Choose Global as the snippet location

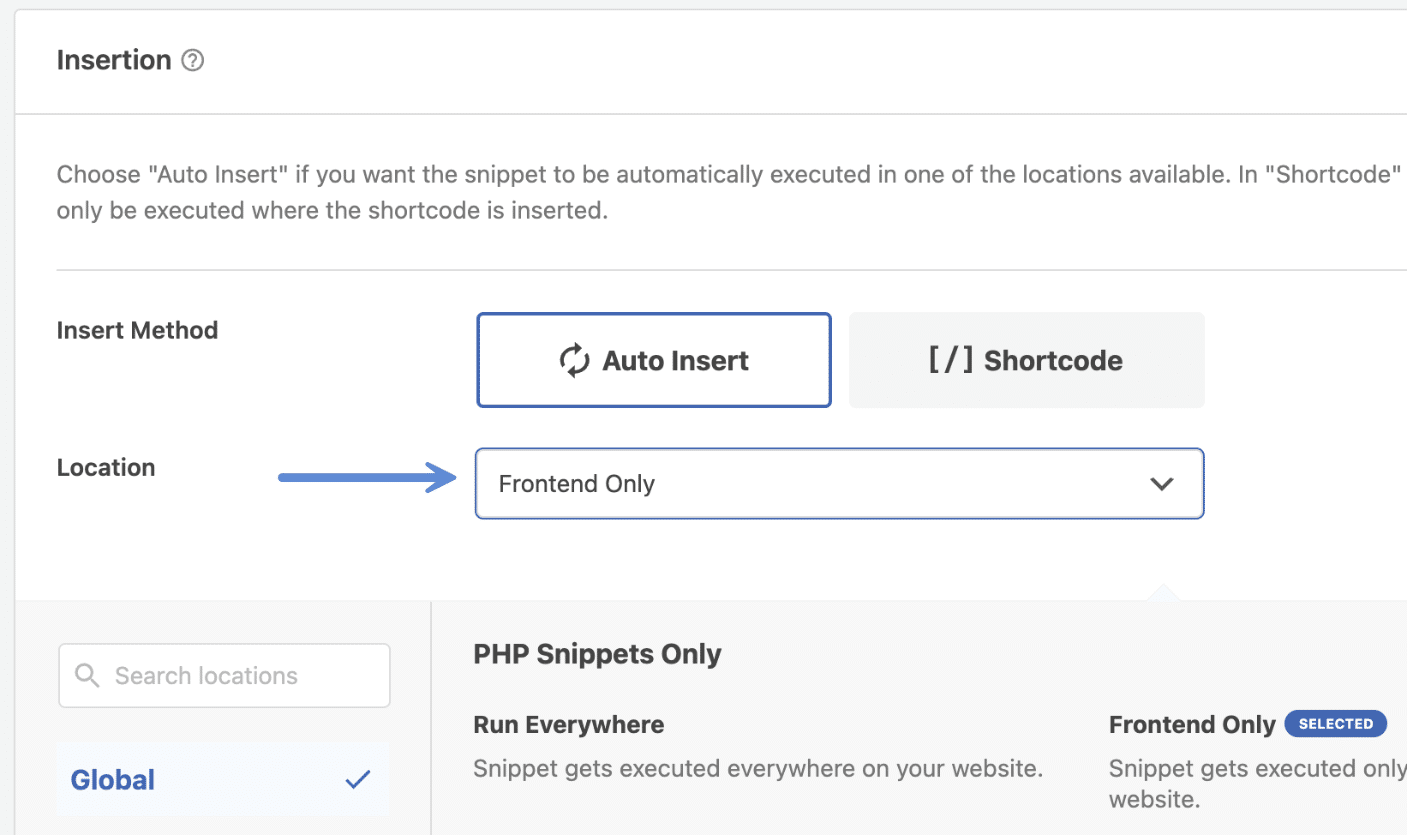[x=112, y=779]
